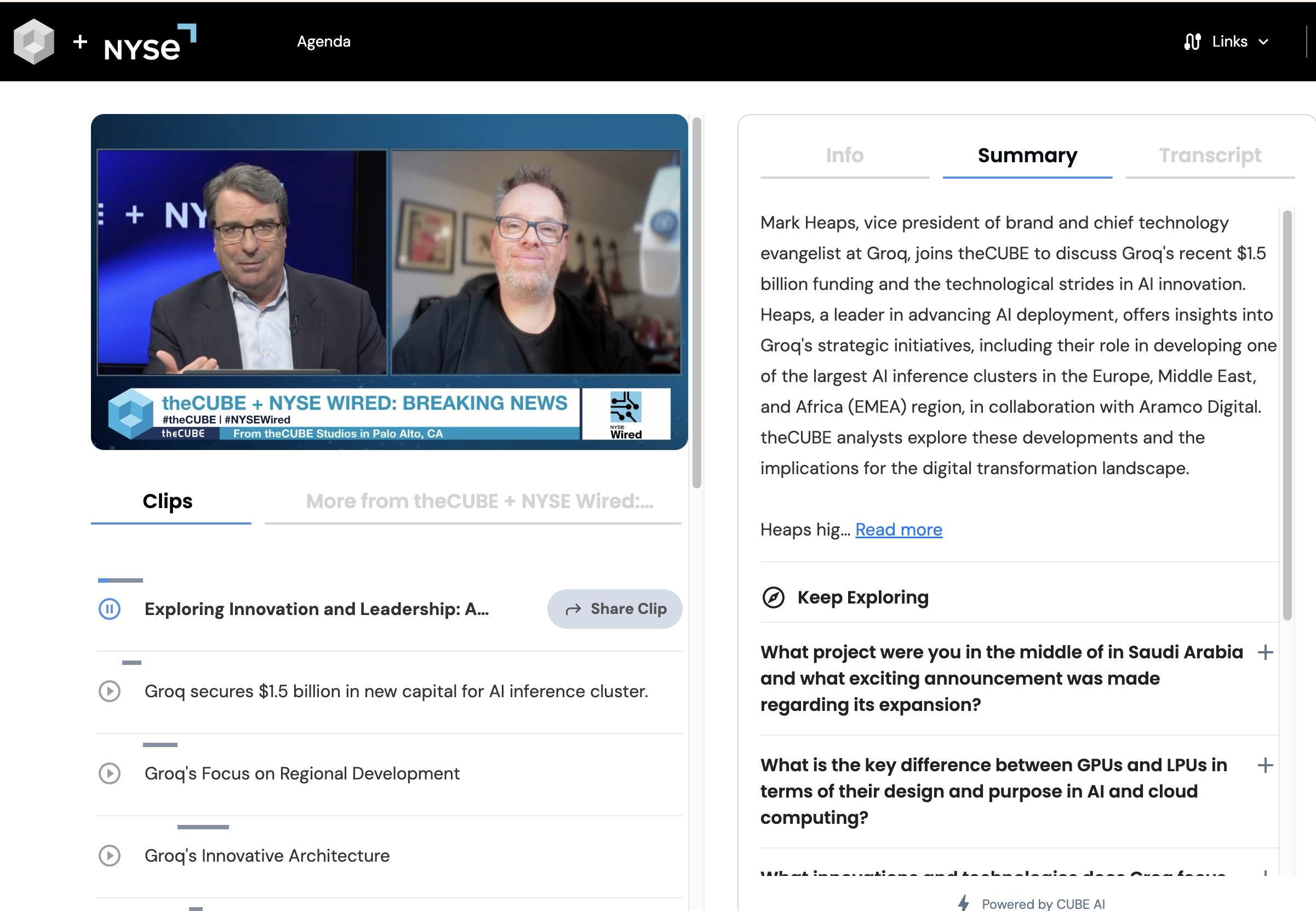This screenshot has height=911, width=1316.
Task: Click the timeline marker above Exploring Innovation clip
Action: pos(121,580)
